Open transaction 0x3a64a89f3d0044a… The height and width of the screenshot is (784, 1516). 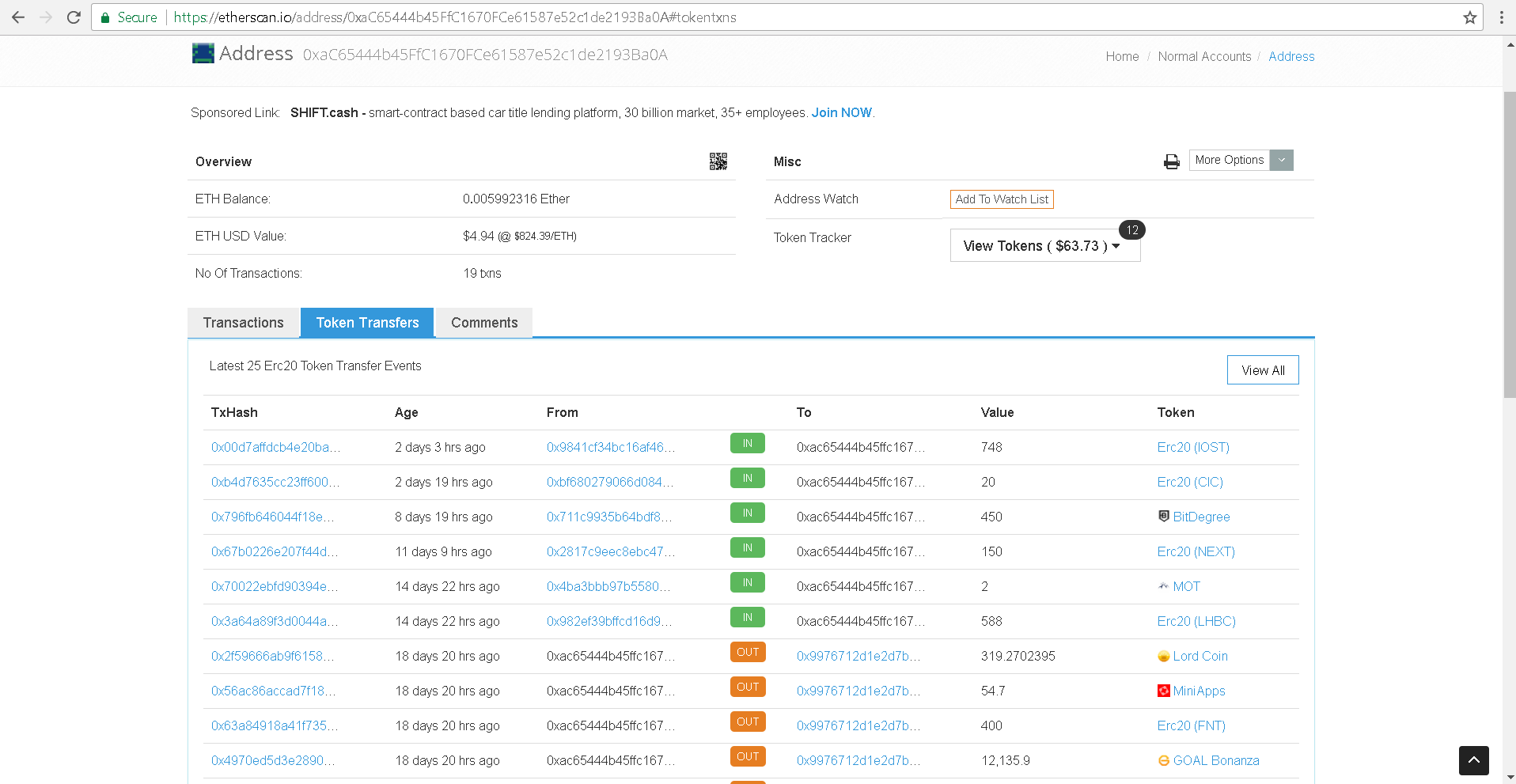point(275,621)
